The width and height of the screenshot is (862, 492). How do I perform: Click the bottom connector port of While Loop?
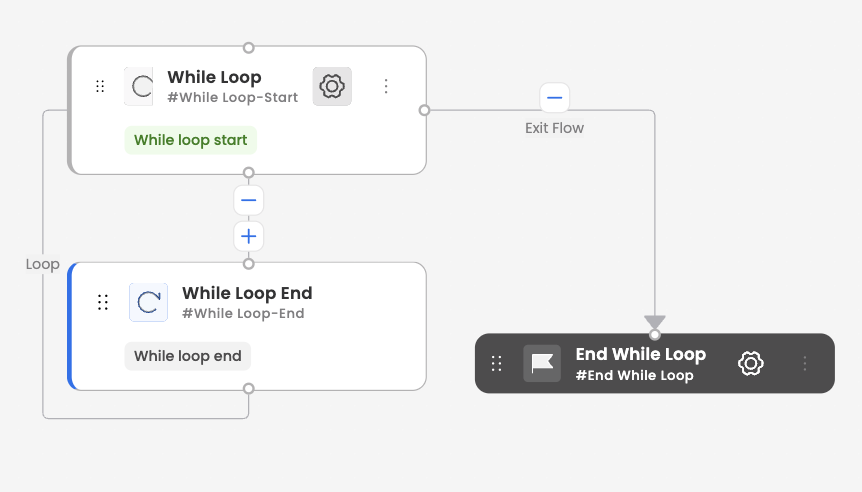(248, 173)
